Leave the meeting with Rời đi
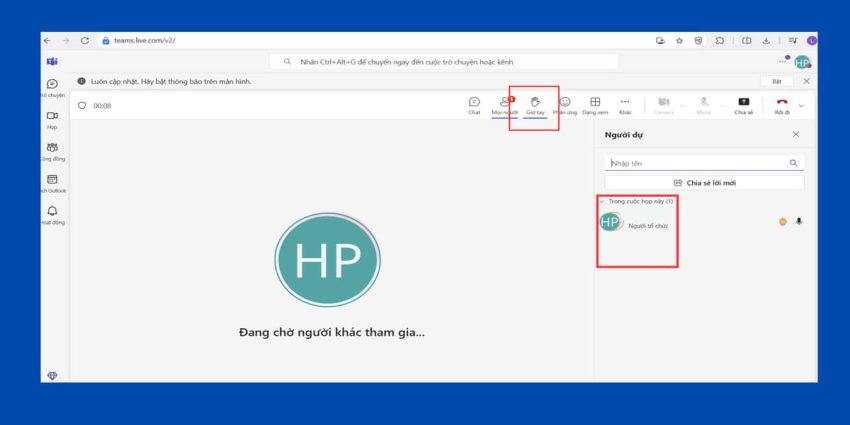This screenshot has width=850, height=425. point(782,105)
